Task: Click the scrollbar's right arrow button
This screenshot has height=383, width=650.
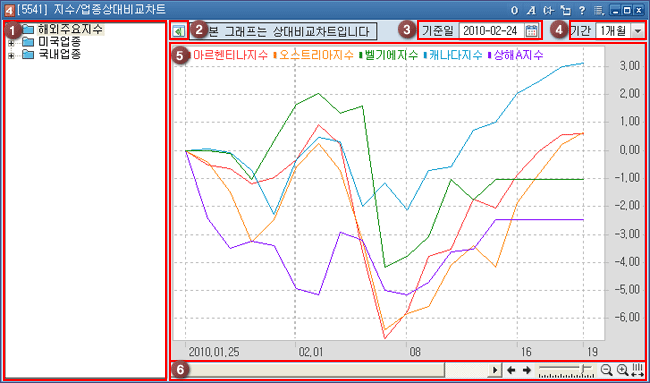Action: pyautogui.click(x=494, y=370)
